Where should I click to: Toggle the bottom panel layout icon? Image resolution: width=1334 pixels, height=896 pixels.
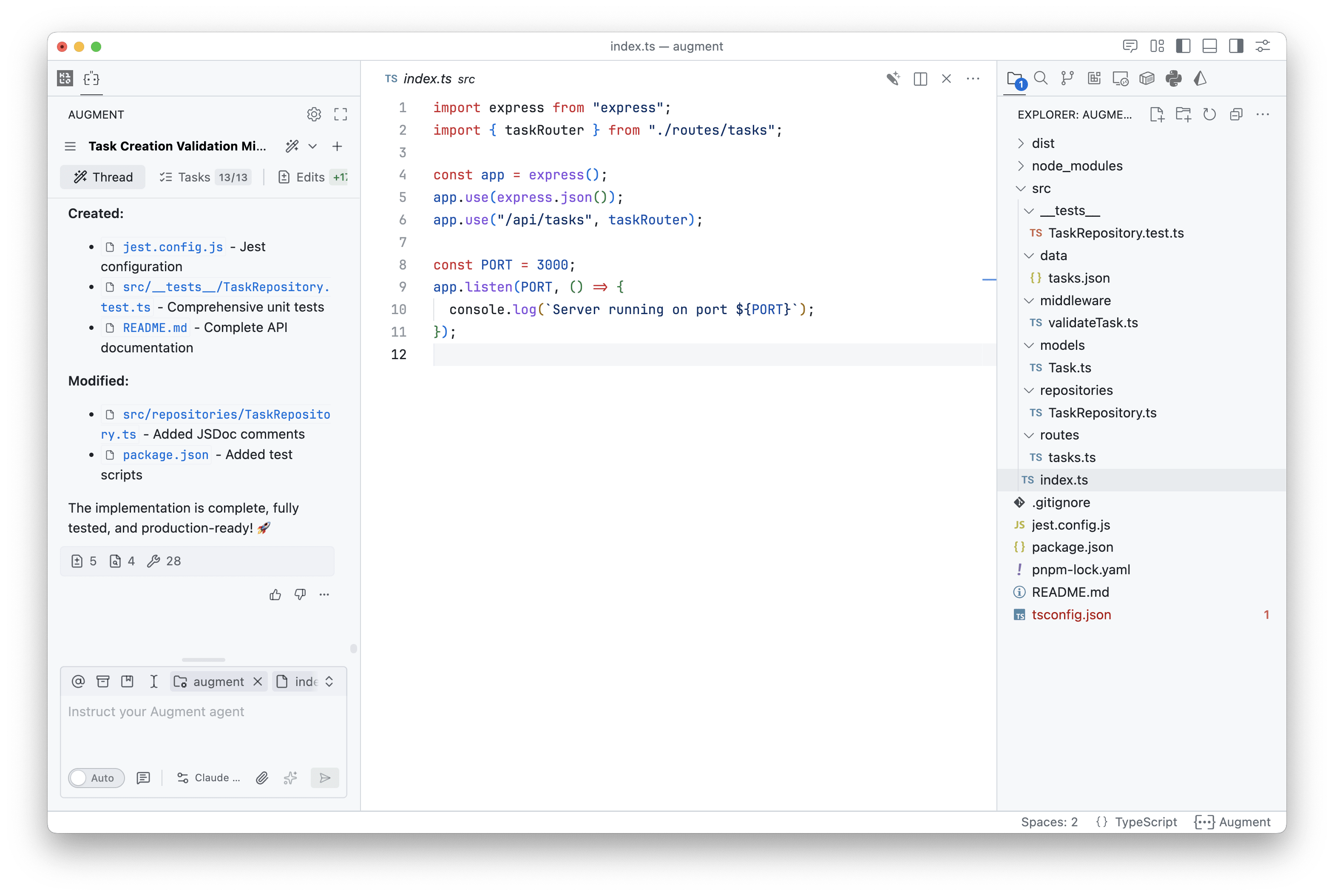(1209, 46)
